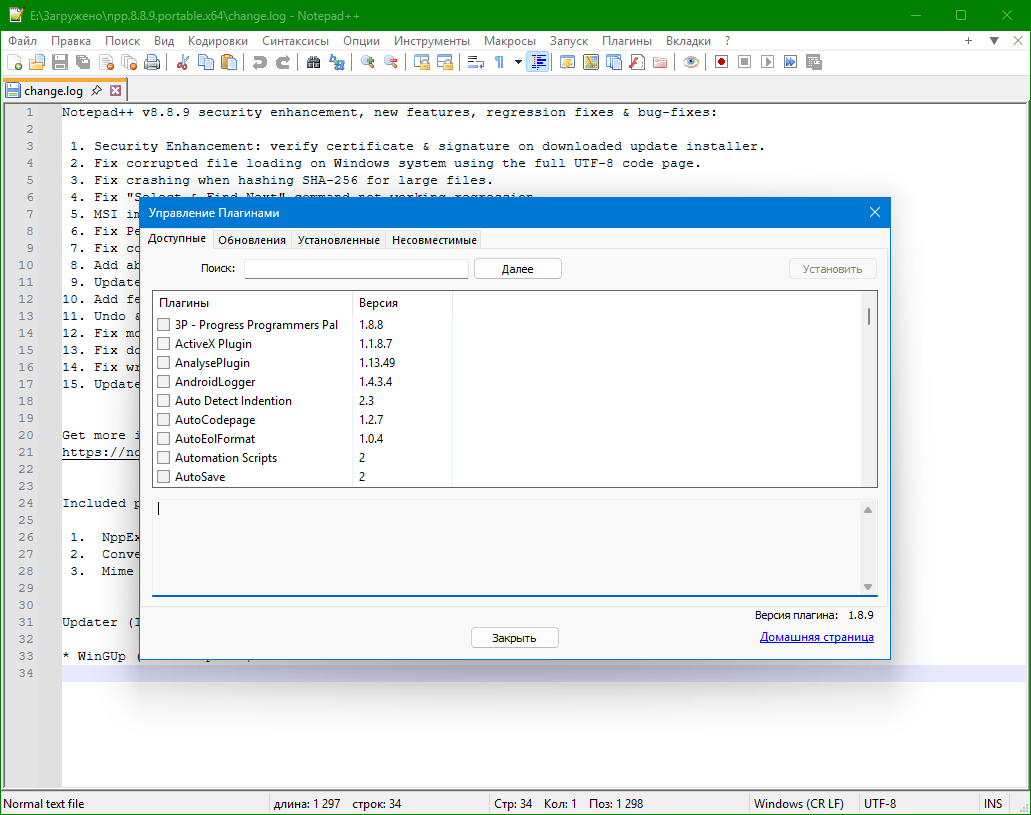Tick the Auto Detect Indention checkbox
This screenshot has height=815, width=1031.
(x=164, y=401)
